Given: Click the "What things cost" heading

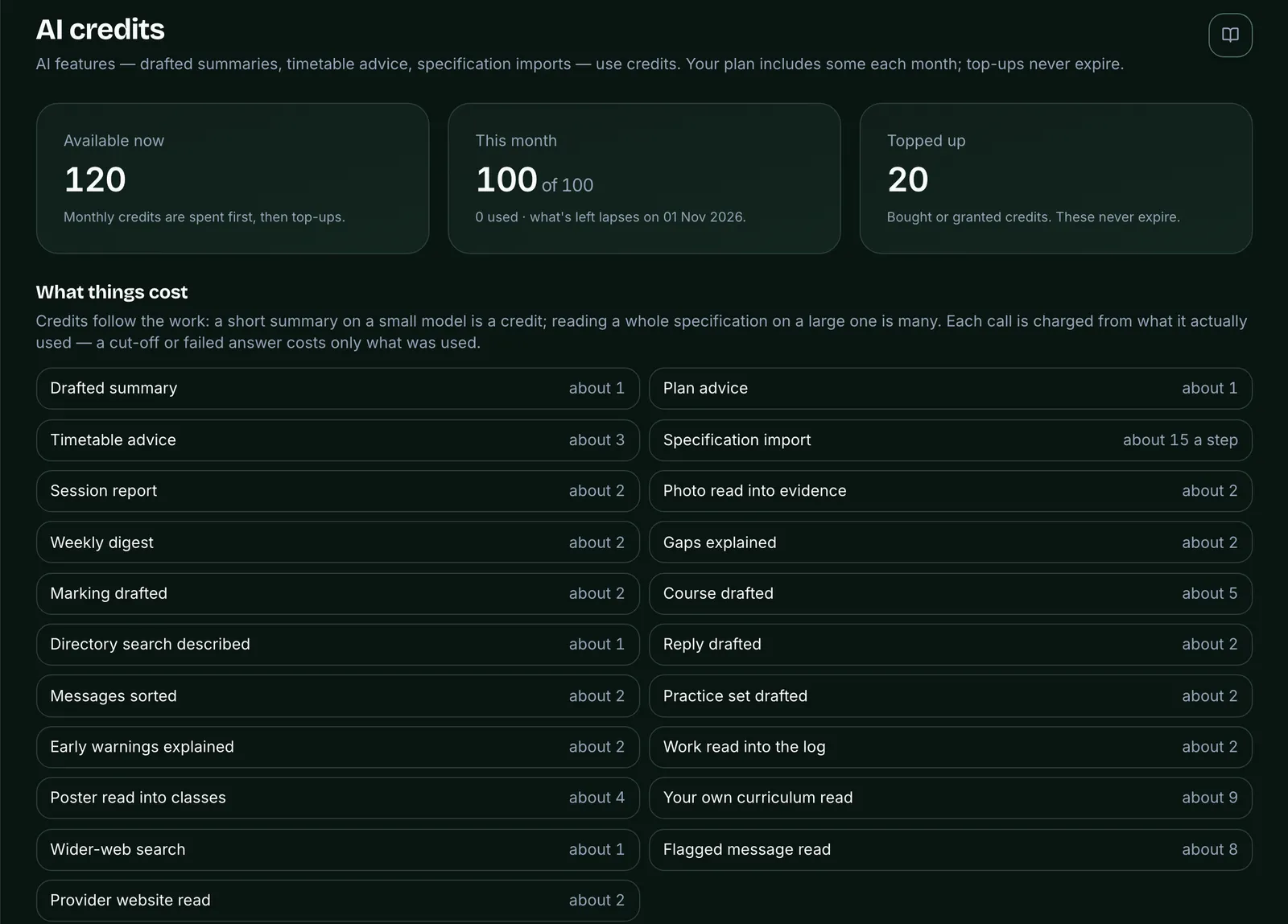Looking at the screenshot, I should tap(112, 292).
